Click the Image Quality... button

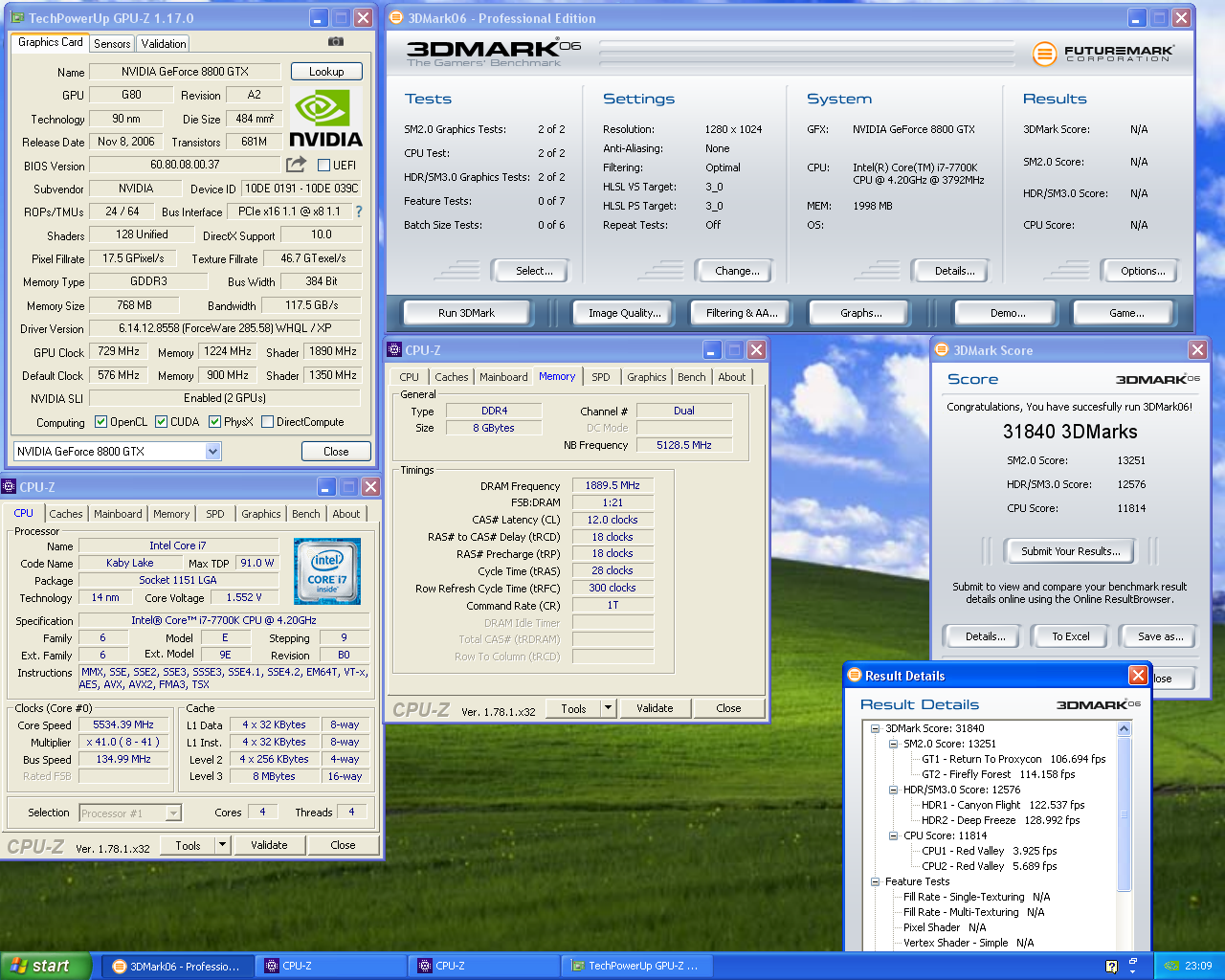pos(624,313)
